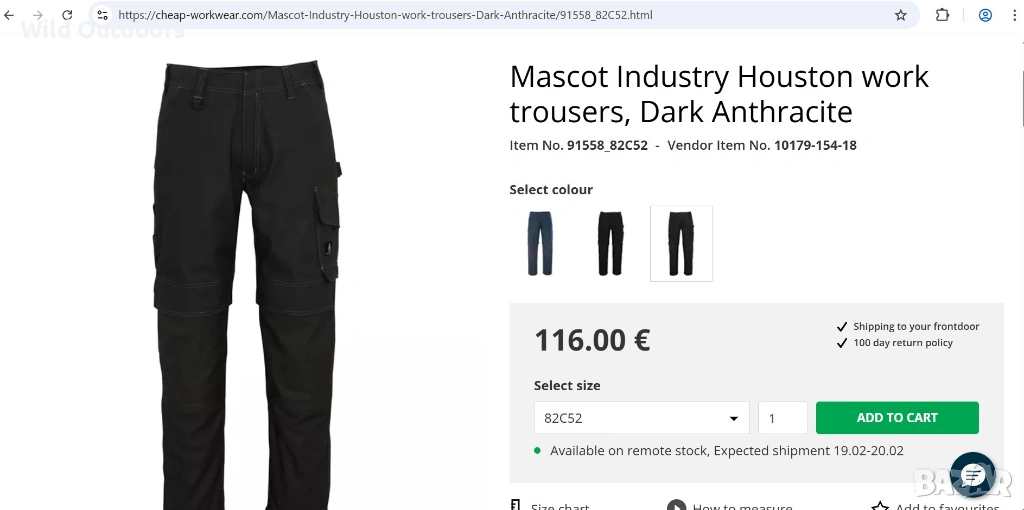The height and width of the screenshot is (510, 1024).
Task: Click the main trousers product image
Action: [248, 280]
